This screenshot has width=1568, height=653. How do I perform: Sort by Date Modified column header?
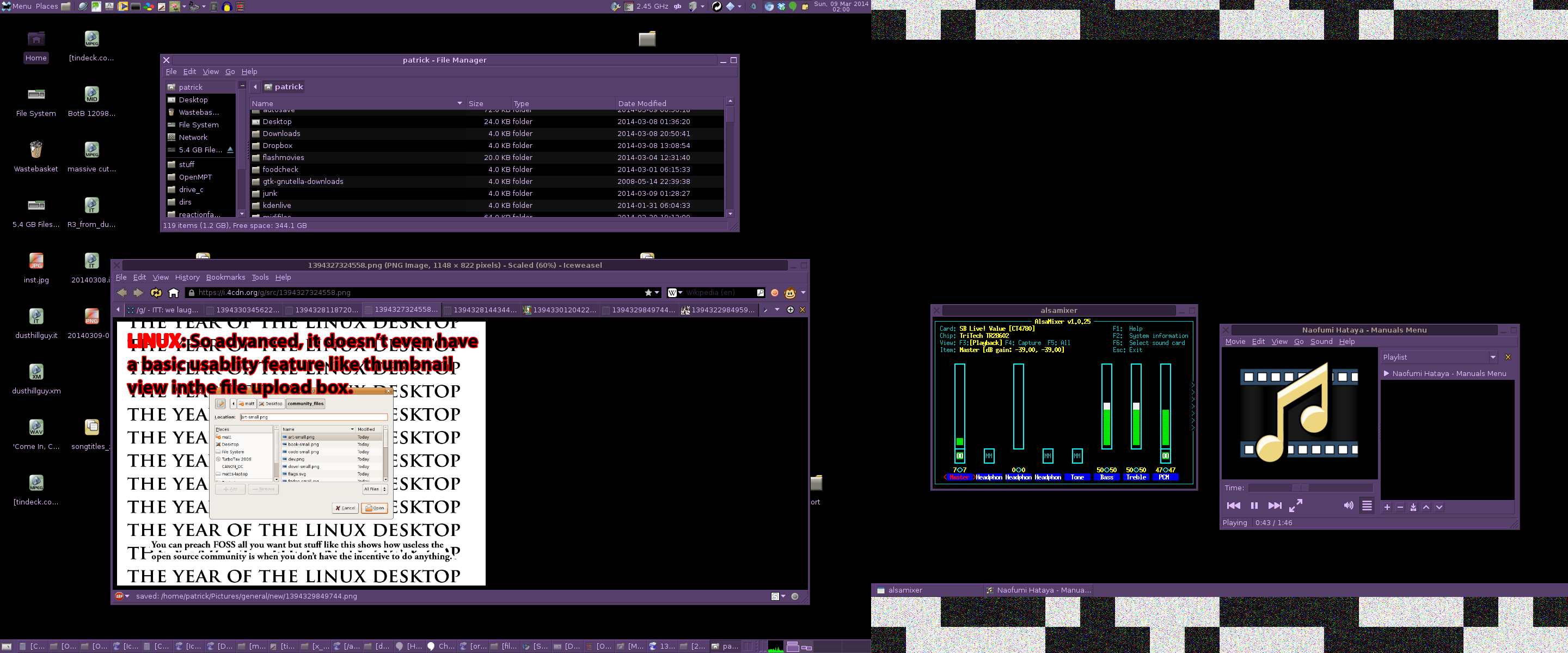(x=669, y=103)
